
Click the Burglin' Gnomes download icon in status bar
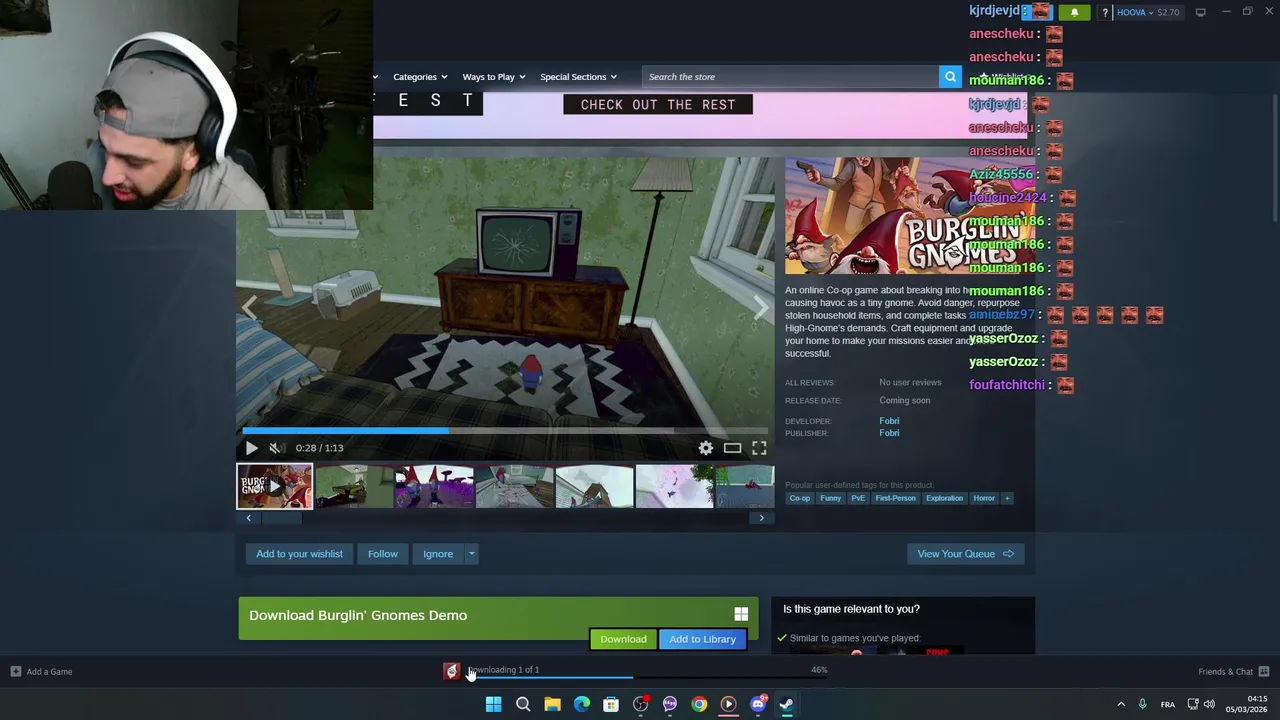pyautogui.click(x=452, y=671)
